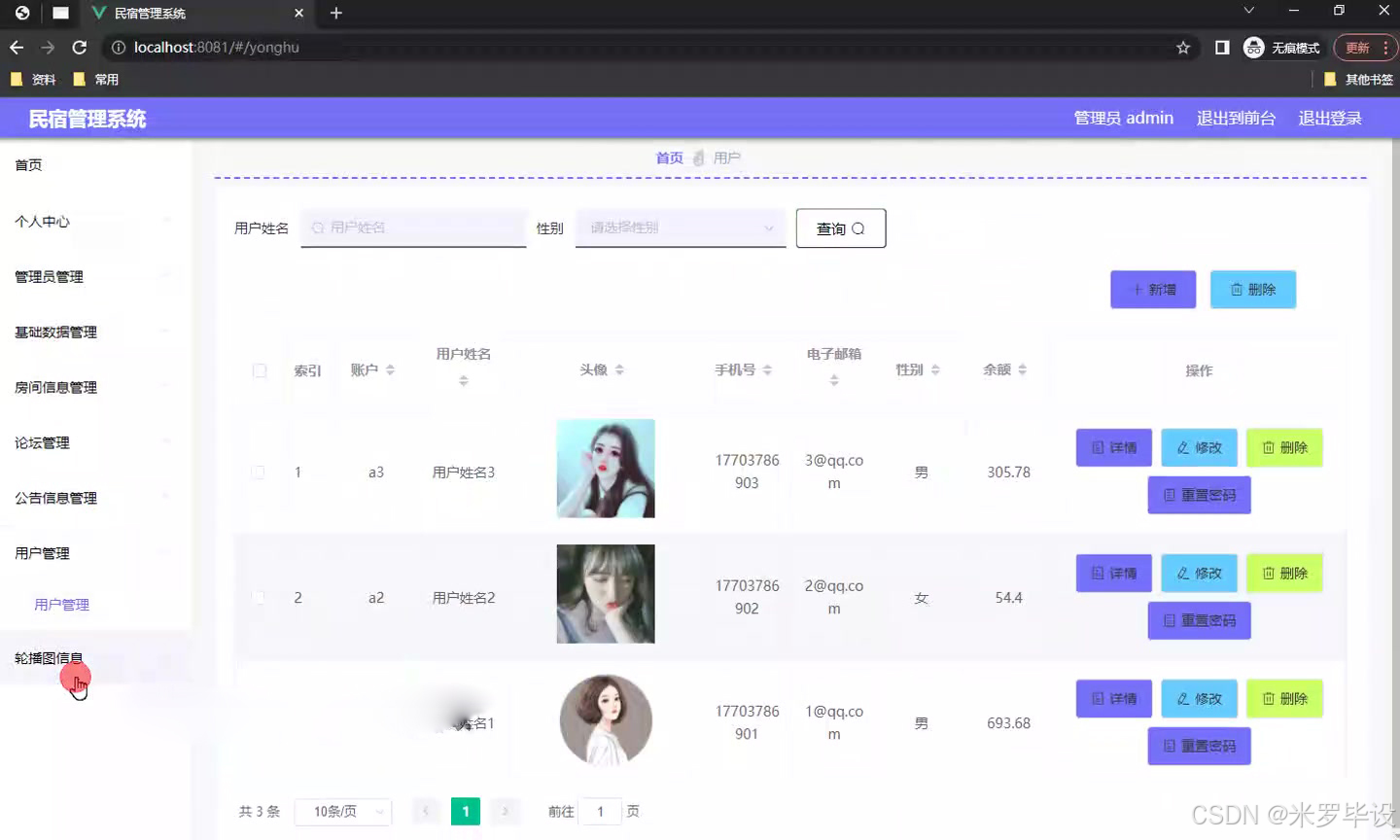Toggle the select-all checkbox in the table header

point(259,370)
